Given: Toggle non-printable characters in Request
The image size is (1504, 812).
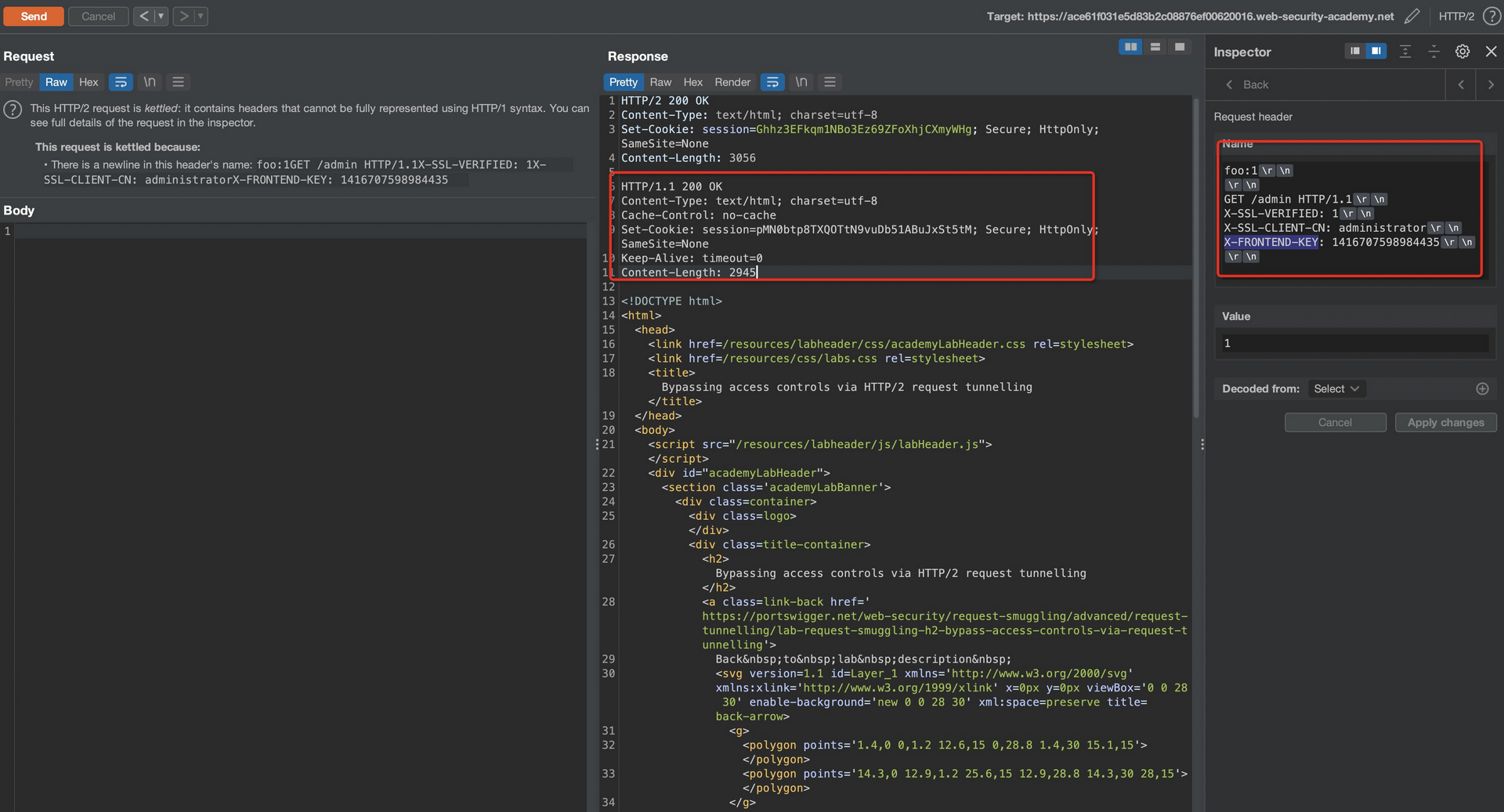Looking at the screenshot, I should (150, 82).
